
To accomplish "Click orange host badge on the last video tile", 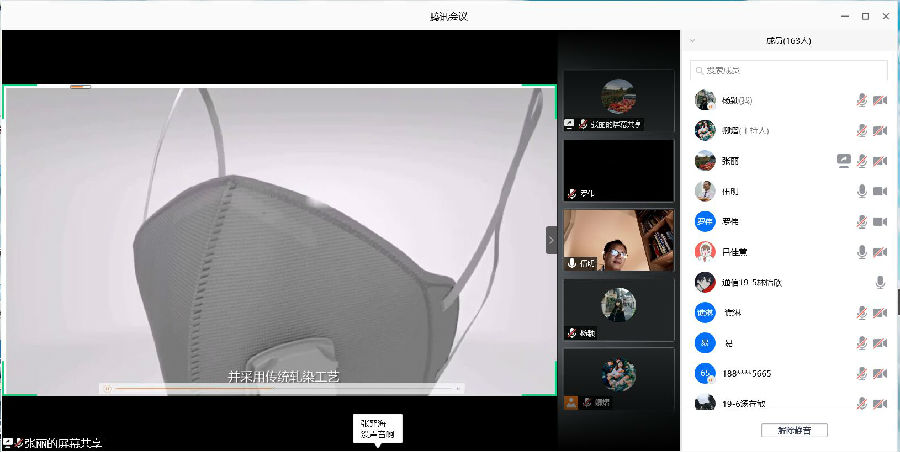I will click(571, 402).
